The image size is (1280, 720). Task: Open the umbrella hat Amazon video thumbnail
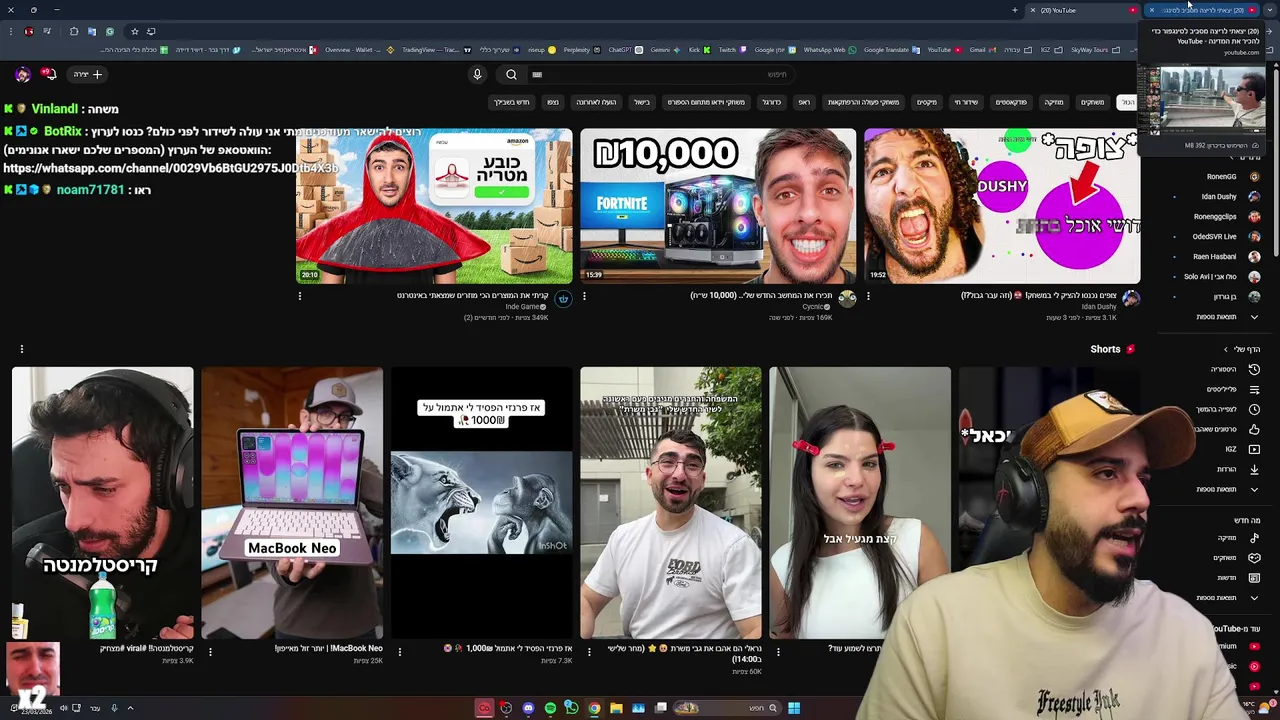coord(434,206)
